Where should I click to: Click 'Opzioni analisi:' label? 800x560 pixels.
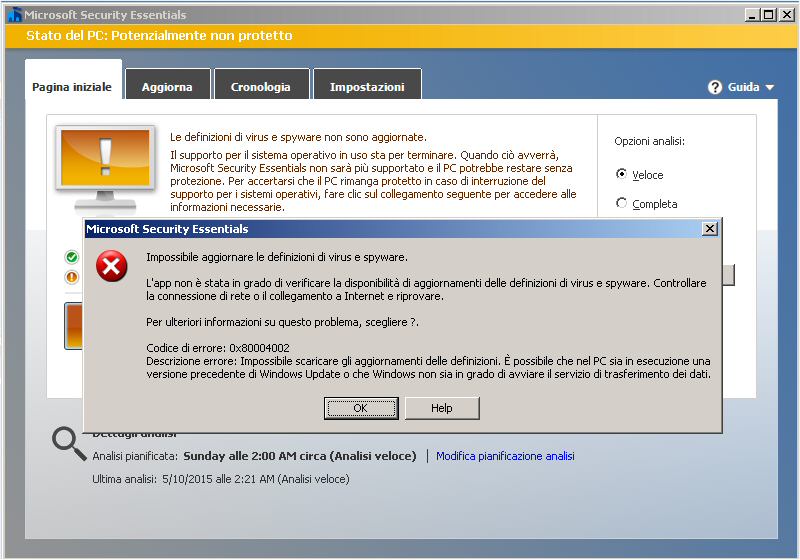[x=649, y=141]
